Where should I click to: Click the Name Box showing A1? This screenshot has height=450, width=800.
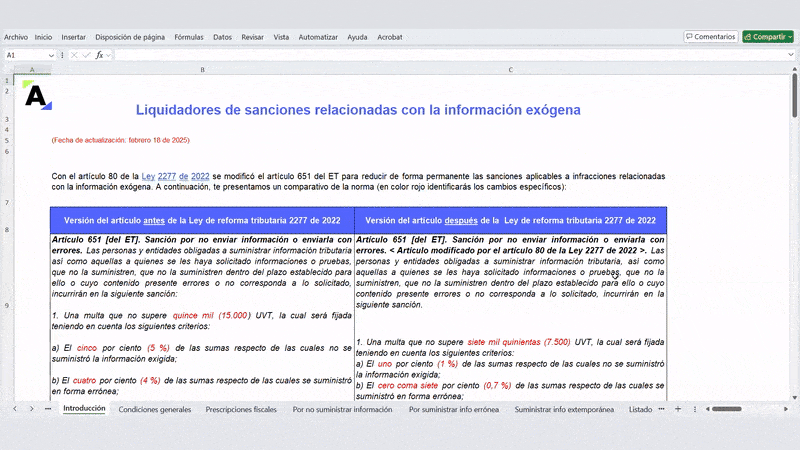[26, 55]
